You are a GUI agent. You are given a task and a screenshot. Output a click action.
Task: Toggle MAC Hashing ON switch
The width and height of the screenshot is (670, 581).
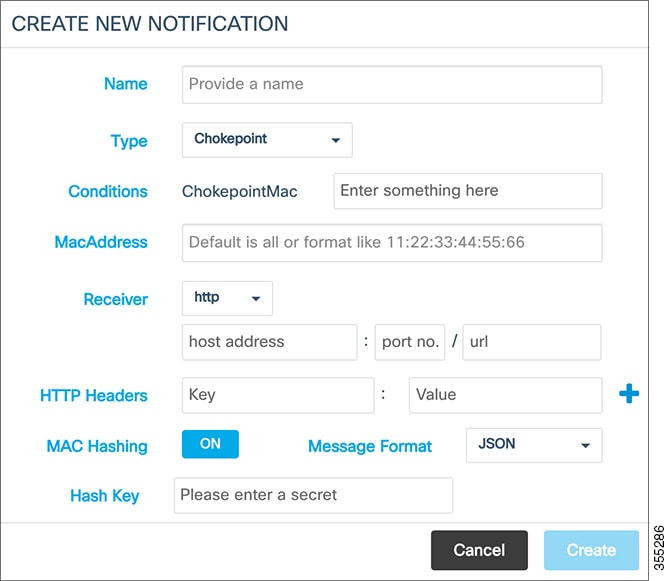[x=210, y=444]
